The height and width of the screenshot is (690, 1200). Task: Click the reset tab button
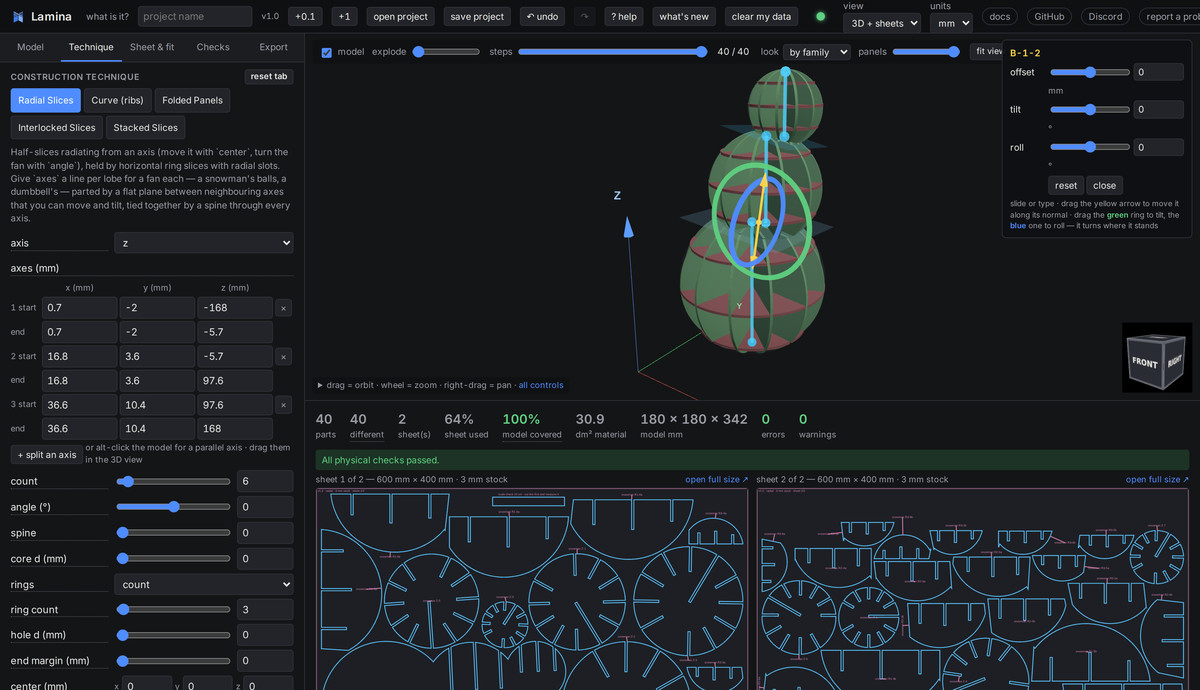click(x=269, y=76)
